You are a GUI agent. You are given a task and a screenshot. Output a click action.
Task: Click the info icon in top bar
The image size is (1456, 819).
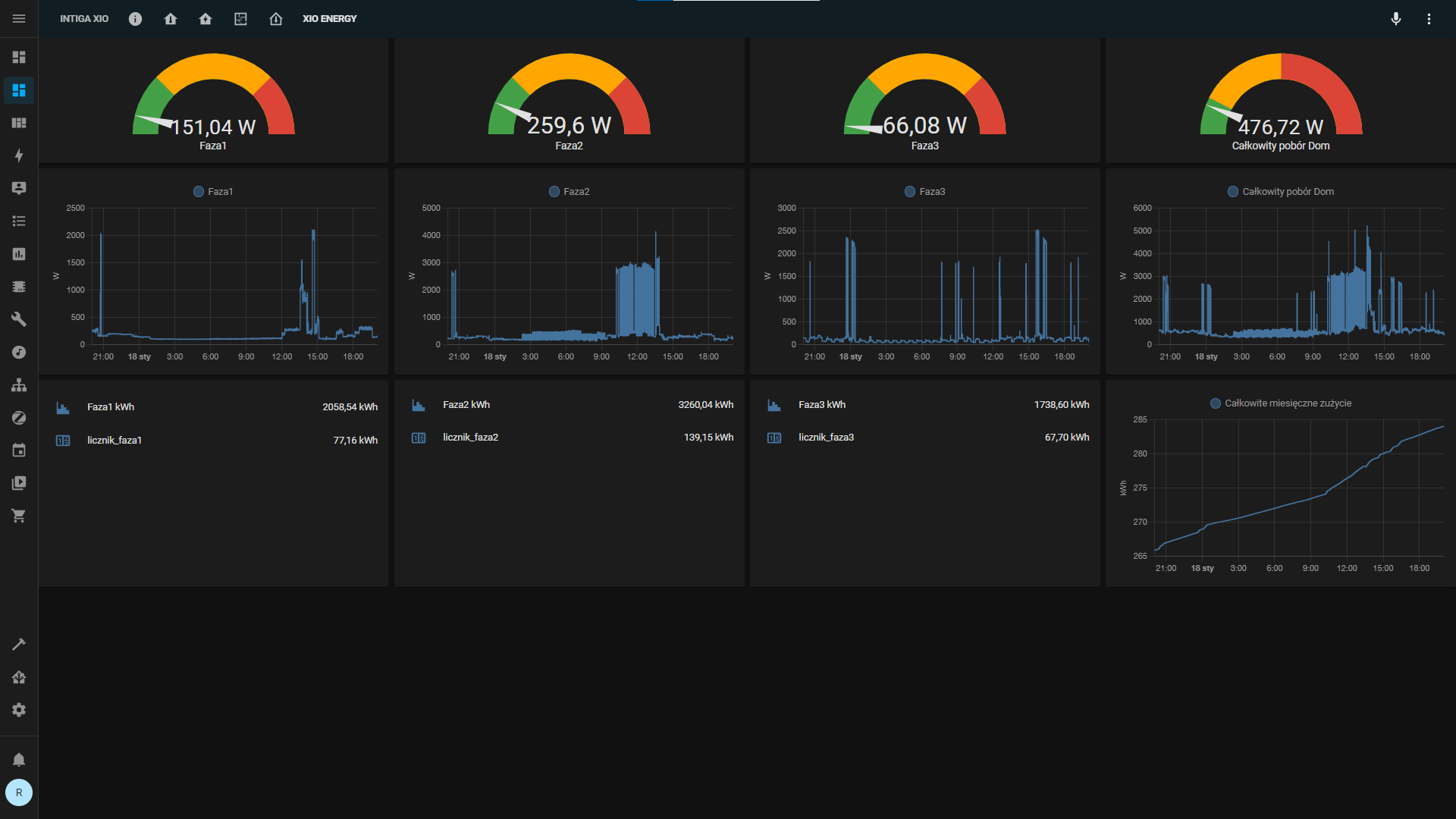tap(135, 19)
